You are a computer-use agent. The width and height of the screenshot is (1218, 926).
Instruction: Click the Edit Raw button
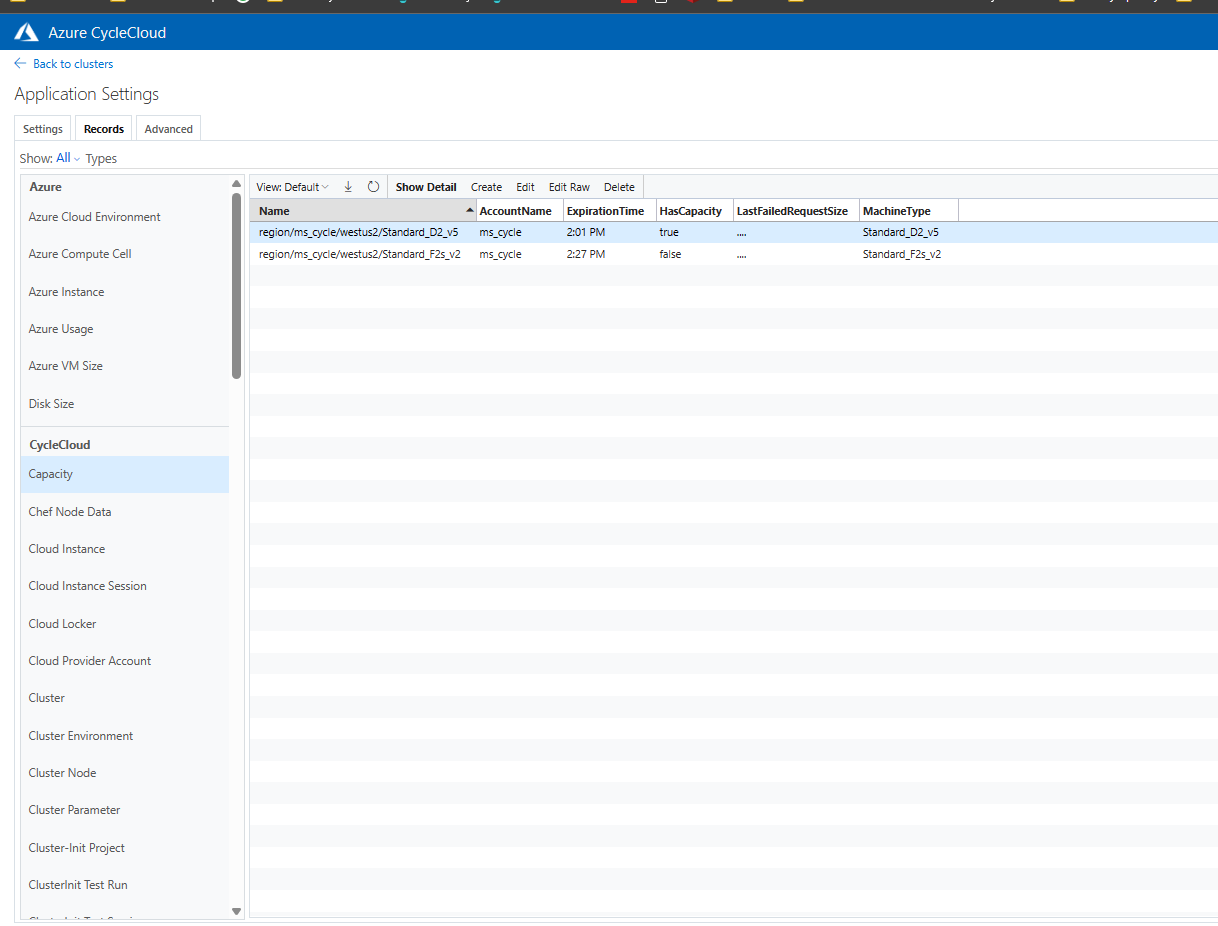coord(569,187)
